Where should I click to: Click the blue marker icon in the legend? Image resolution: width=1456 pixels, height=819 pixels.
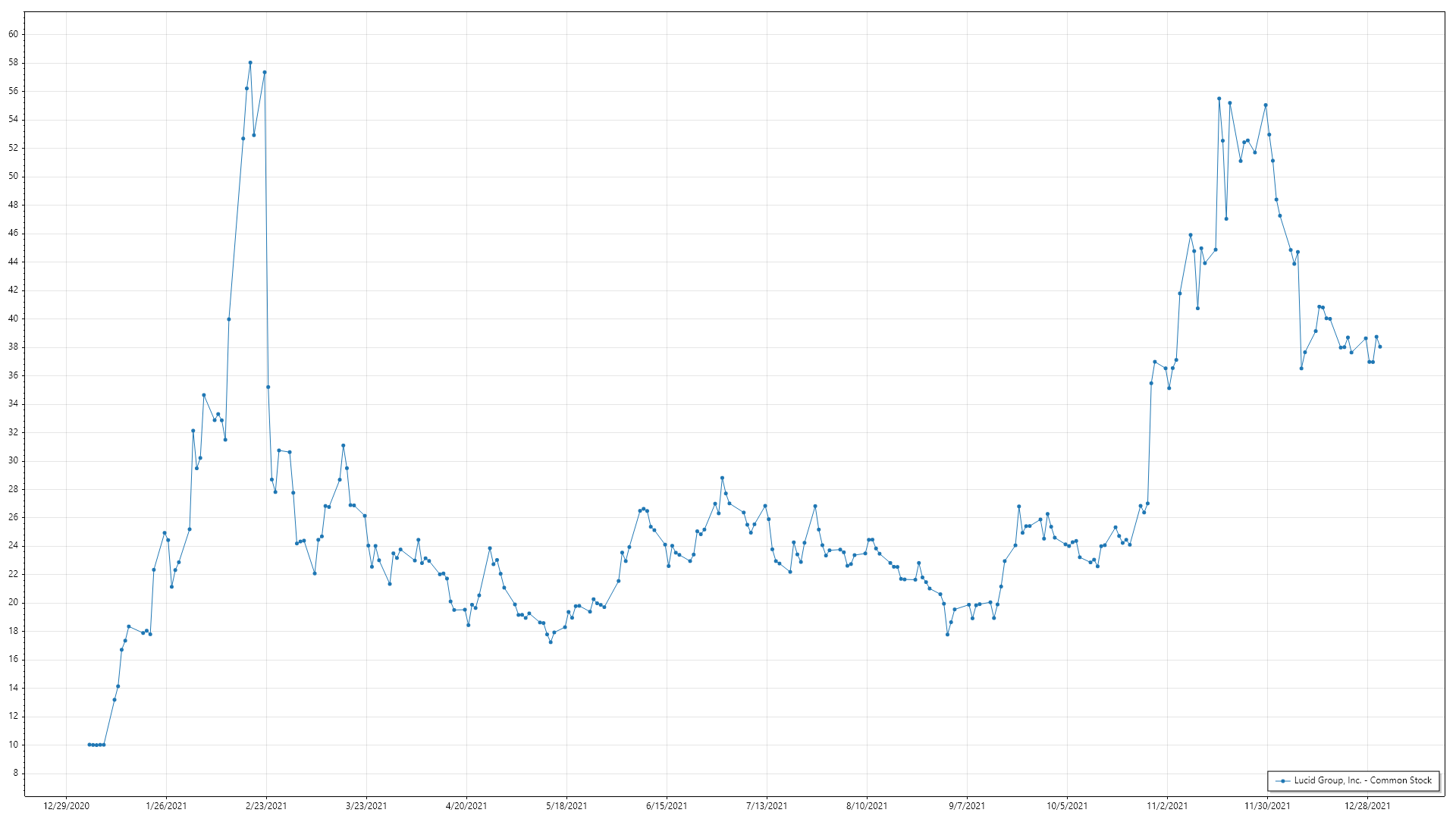[x=1282, y=780]
